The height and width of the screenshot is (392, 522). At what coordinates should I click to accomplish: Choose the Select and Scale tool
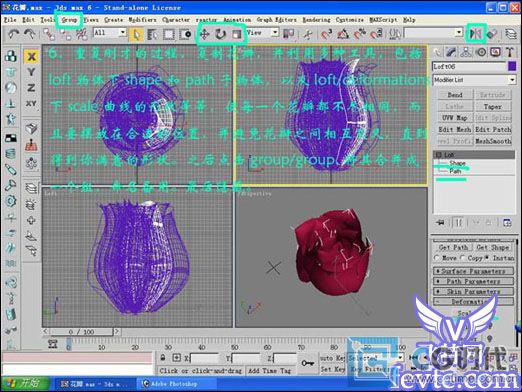click(x=237, y=34)
